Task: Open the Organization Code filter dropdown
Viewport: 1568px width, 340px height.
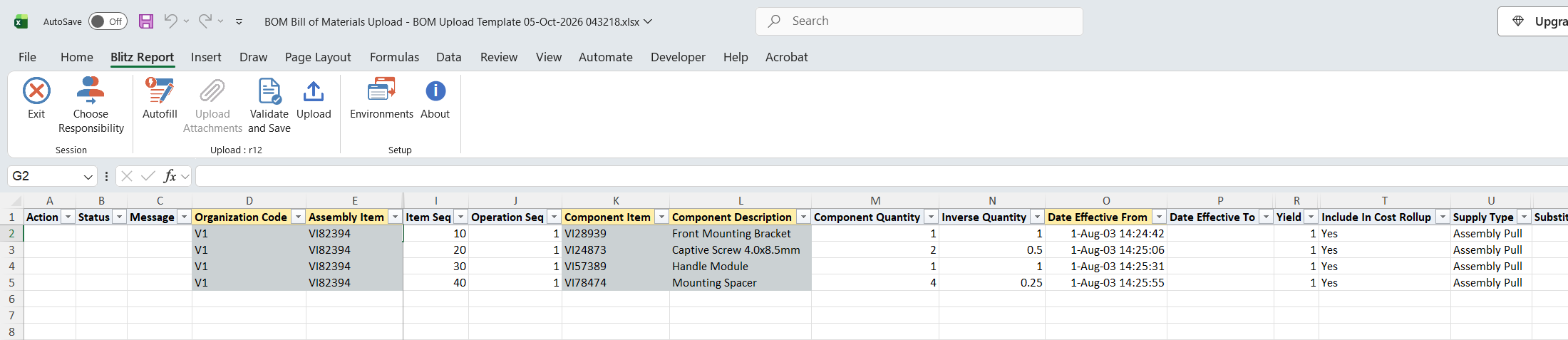Action: [298, 217]
